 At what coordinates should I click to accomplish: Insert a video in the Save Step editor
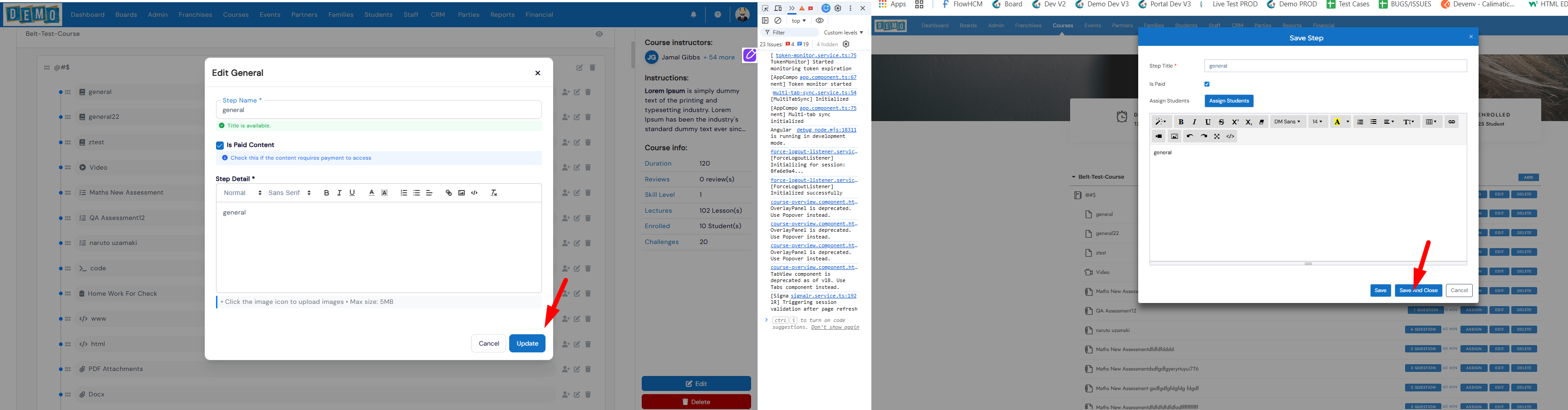click(1159, 136)
